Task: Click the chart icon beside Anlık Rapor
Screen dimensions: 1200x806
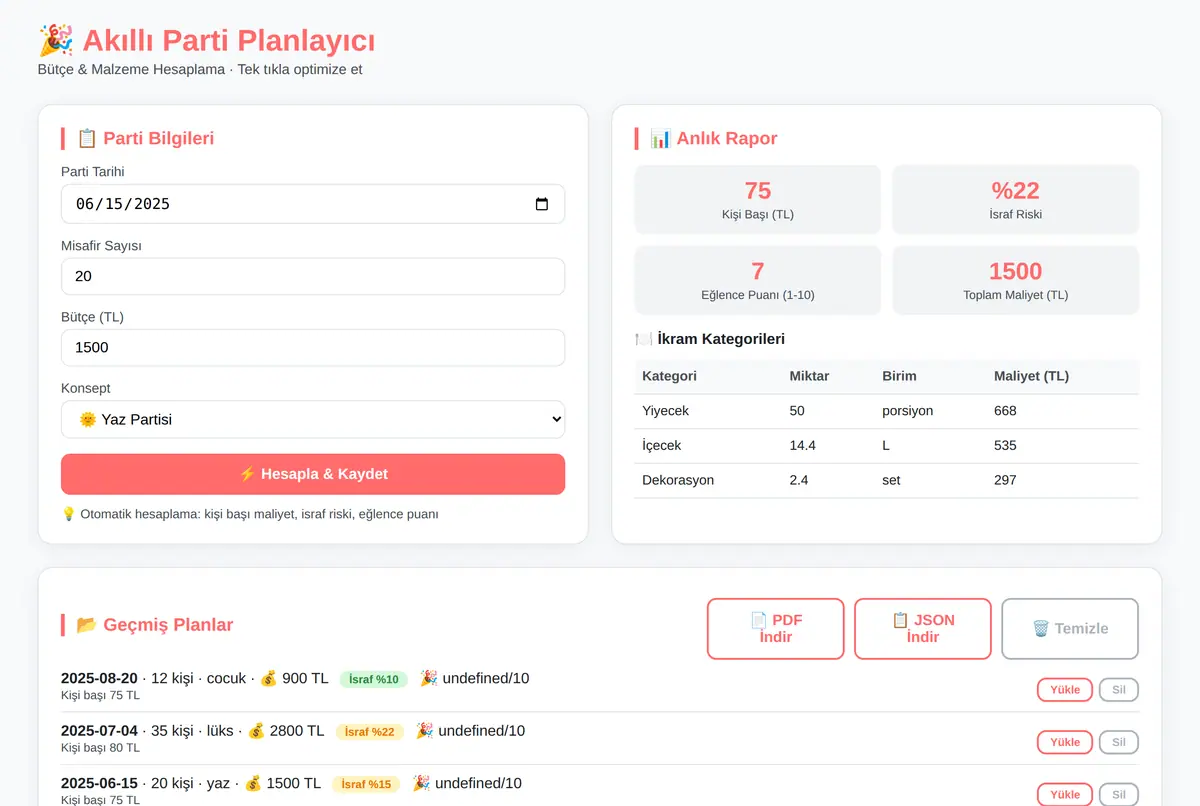Action: click(660, 139)
